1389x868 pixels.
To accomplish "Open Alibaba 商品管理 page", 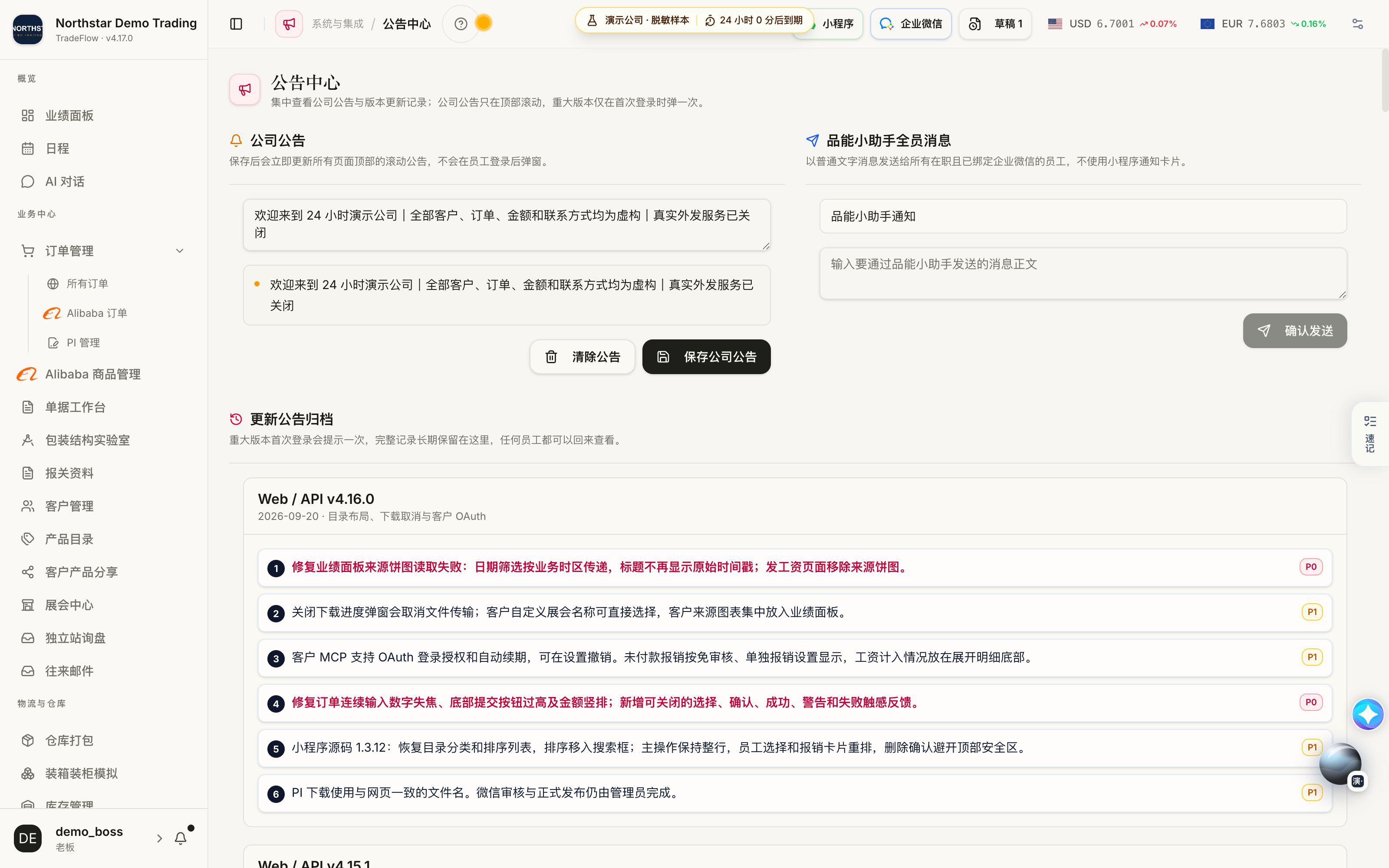I will (x=104, y=374).
